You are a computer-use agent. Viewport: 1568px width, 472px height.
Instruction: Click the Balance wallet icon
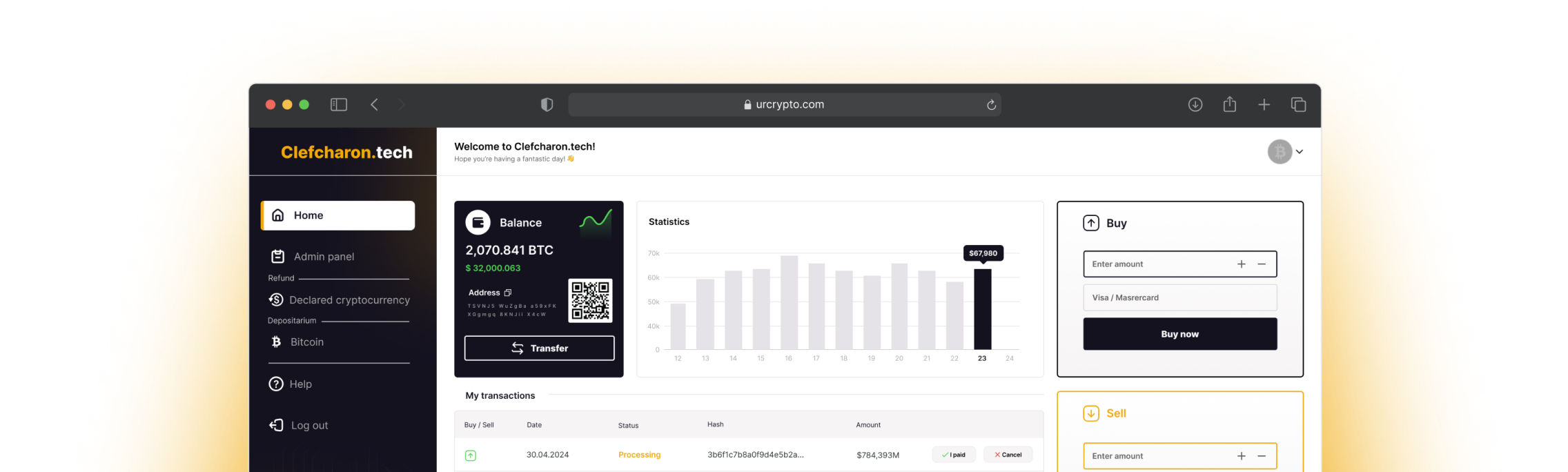click(478, 222)
